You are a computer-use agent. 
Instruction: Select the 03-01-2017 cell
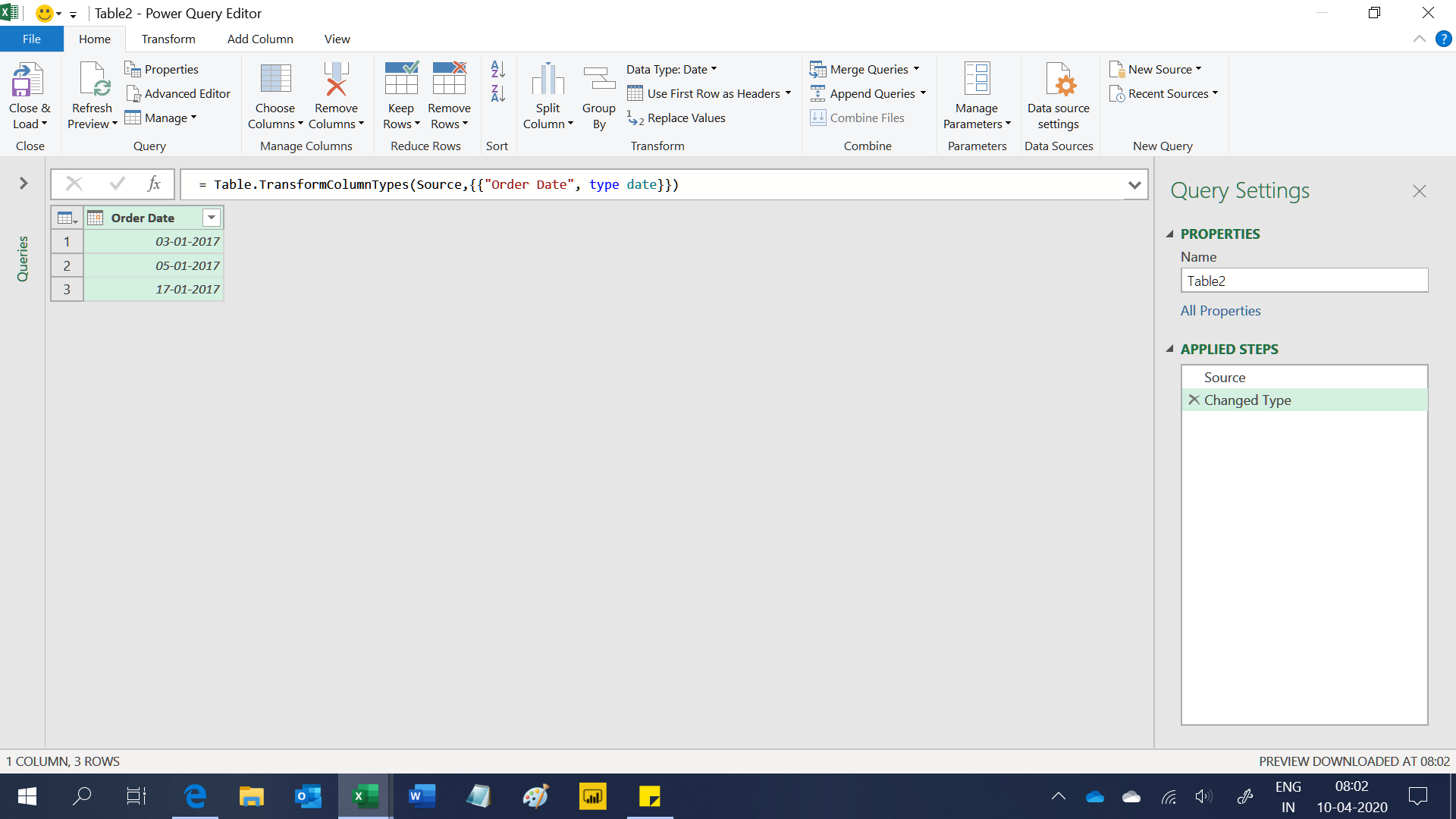click(154, 241)
